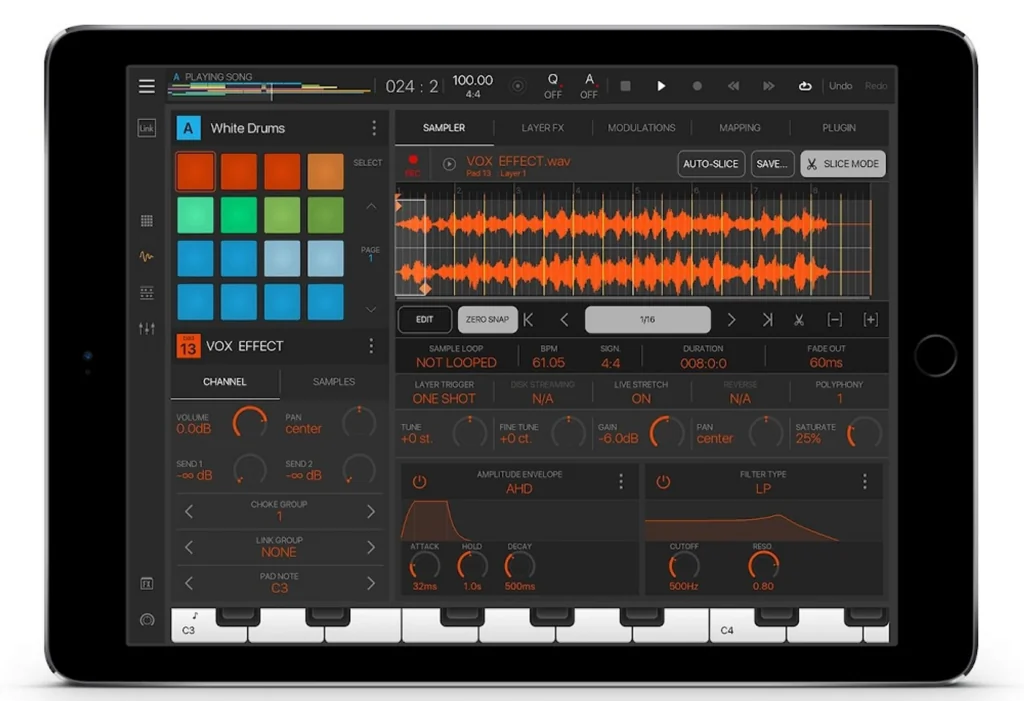Switch to the MAPPING tab
Image resolution: width=1024 pixels, height=701 pixels.
[740, 128]
